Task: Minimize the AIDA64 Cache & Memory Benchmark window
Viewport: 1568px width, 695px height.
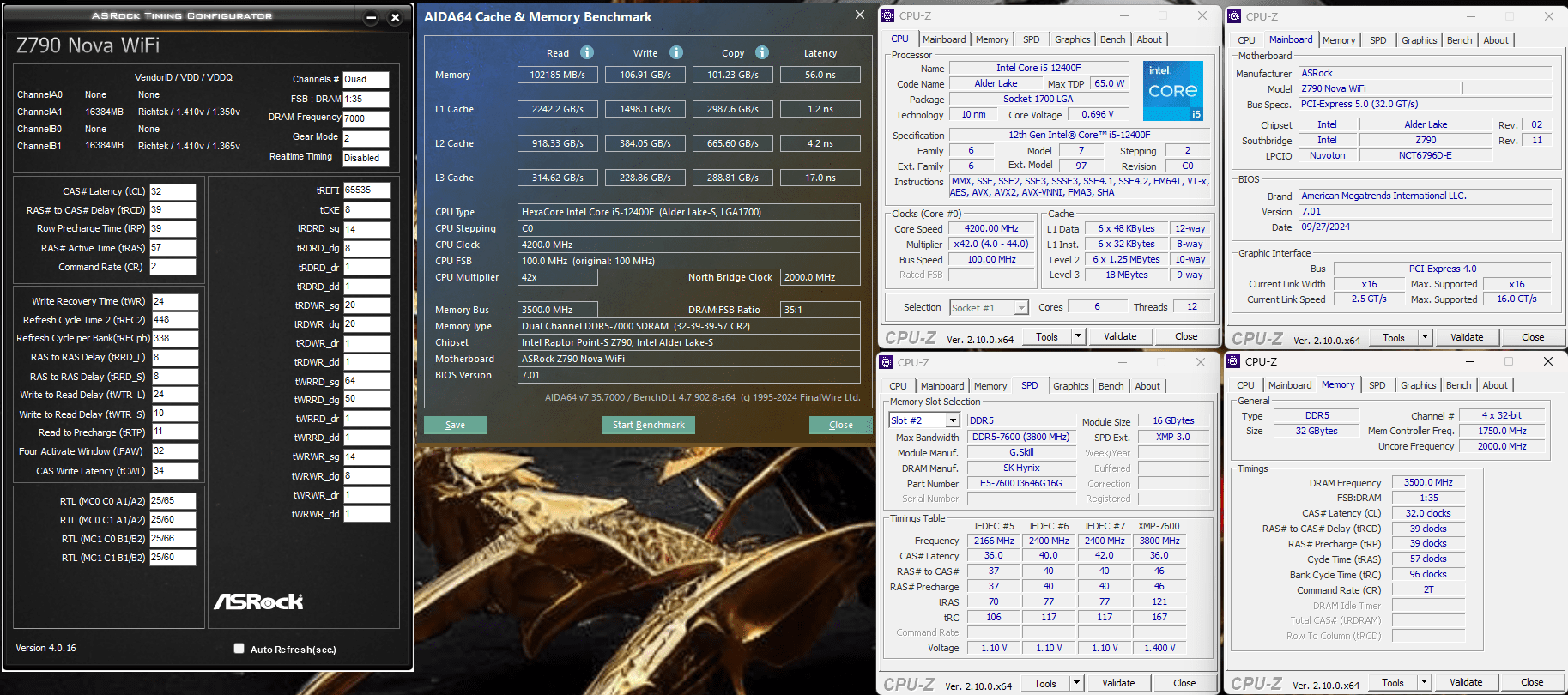Action: pos(821,15)
